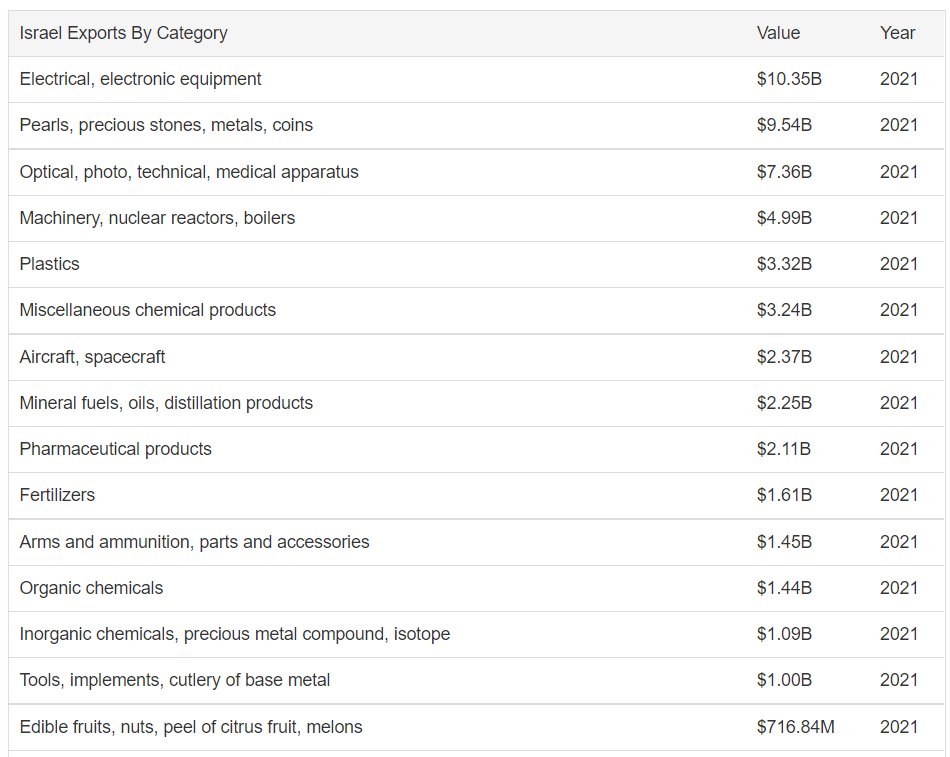The image size is (950, 757).
Task: Open Miscellaneous chemical products row
Action: click(147, 310)
